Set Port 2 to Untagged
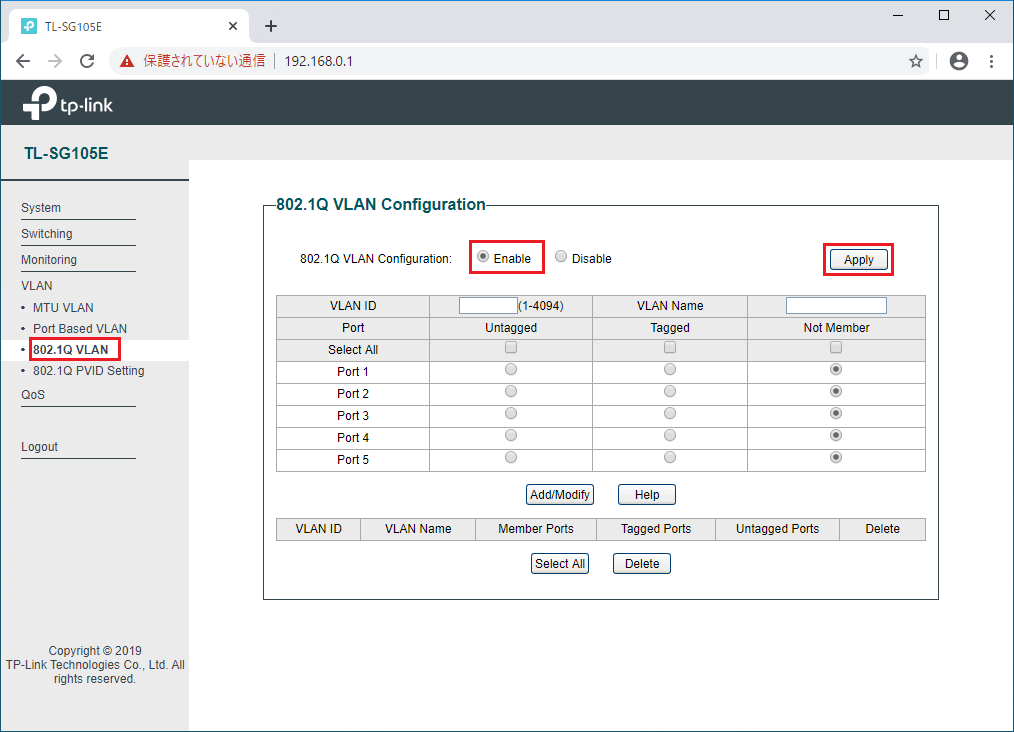The width and height of the screenshot is (1014, 732). pyautogui.click(x=511, y=392)
